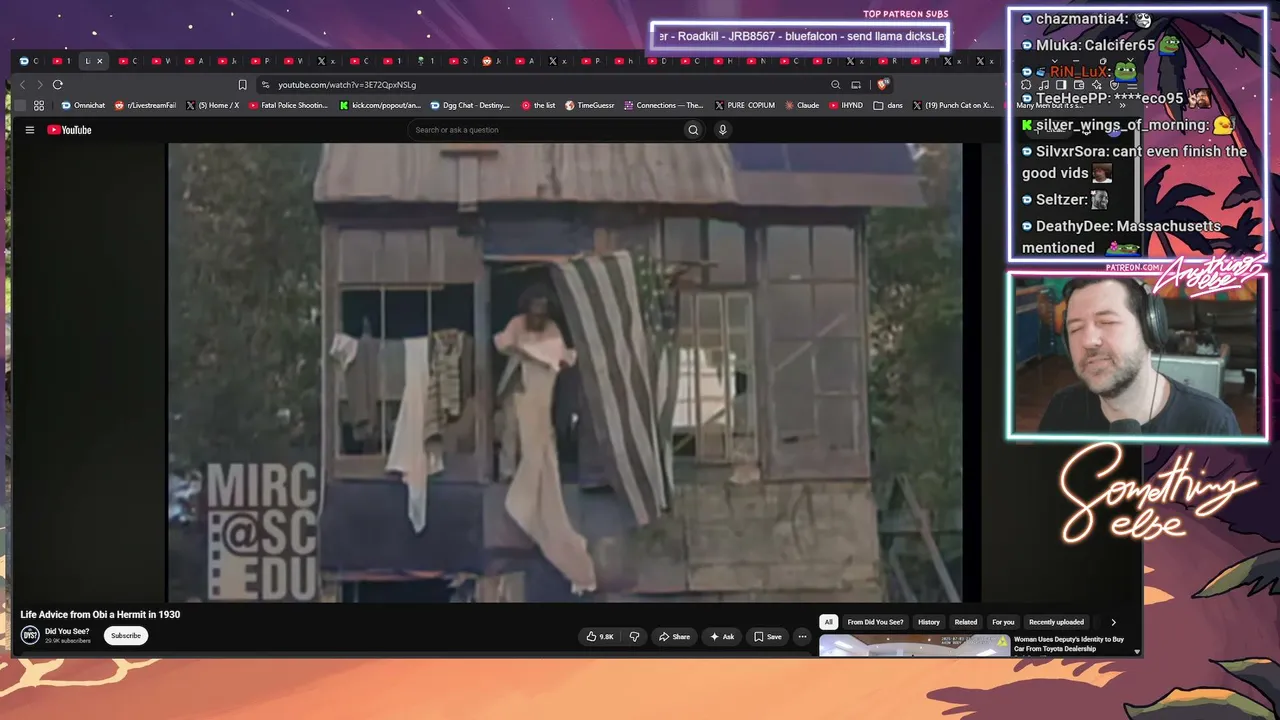Like the video with 9.8K likes
The width and height of the screenshot is (1280, 720).
point(600,637)
